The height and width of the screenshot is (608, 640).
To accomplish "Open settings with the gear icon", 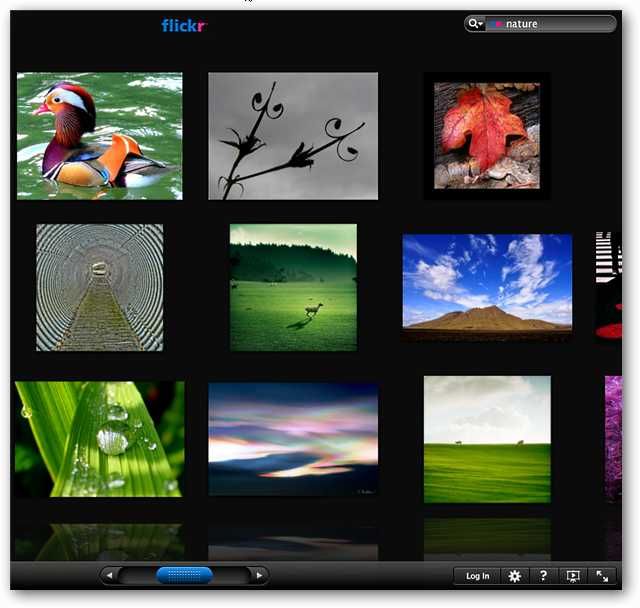I will pyautogui.click(x=515, y=576).
